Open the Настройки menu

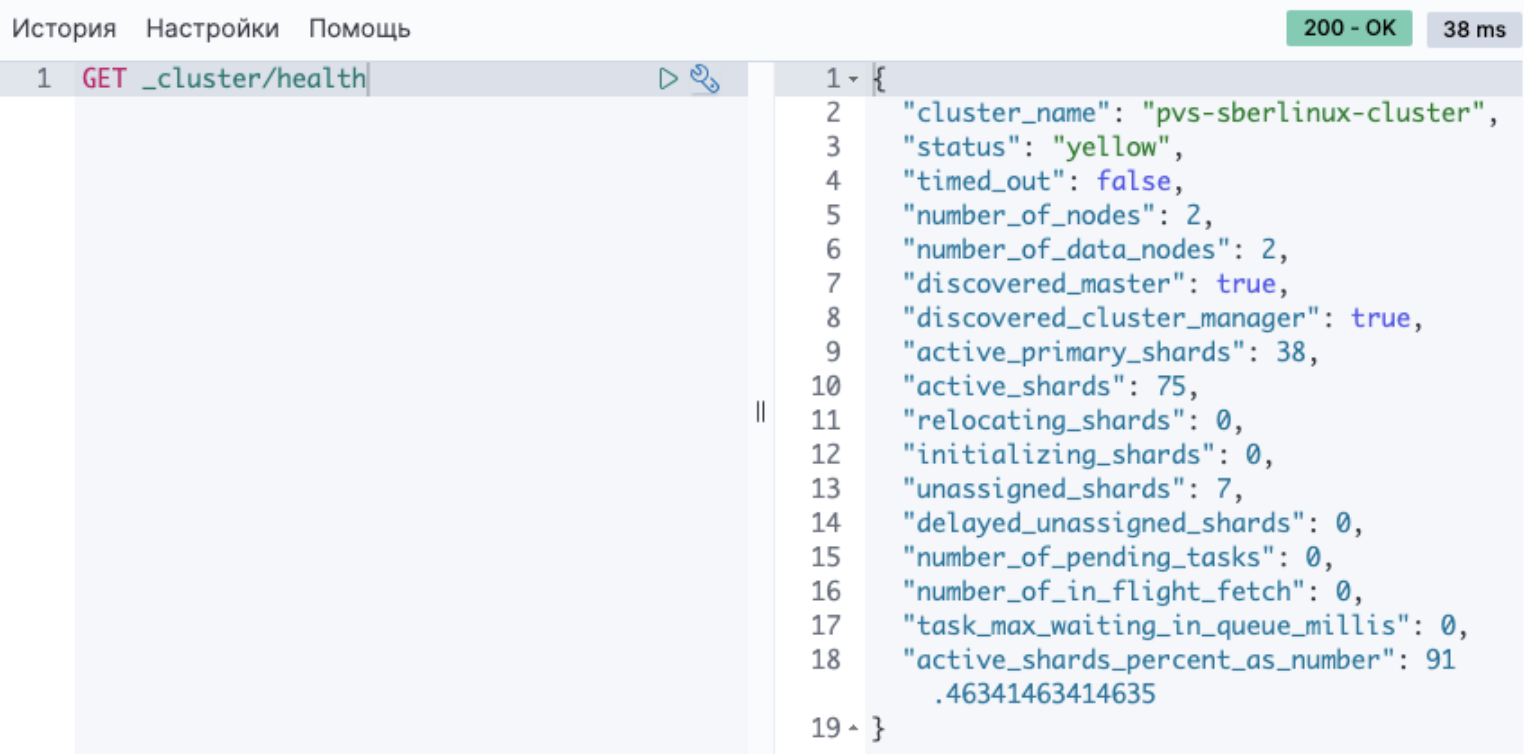click(212, 29)
